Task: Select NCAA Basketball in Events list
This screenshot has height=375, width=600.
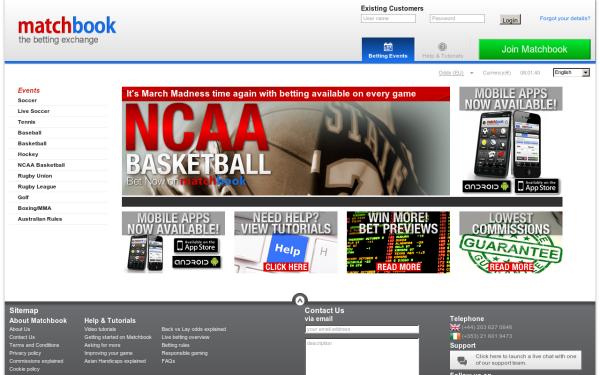Action: [41, 165]
